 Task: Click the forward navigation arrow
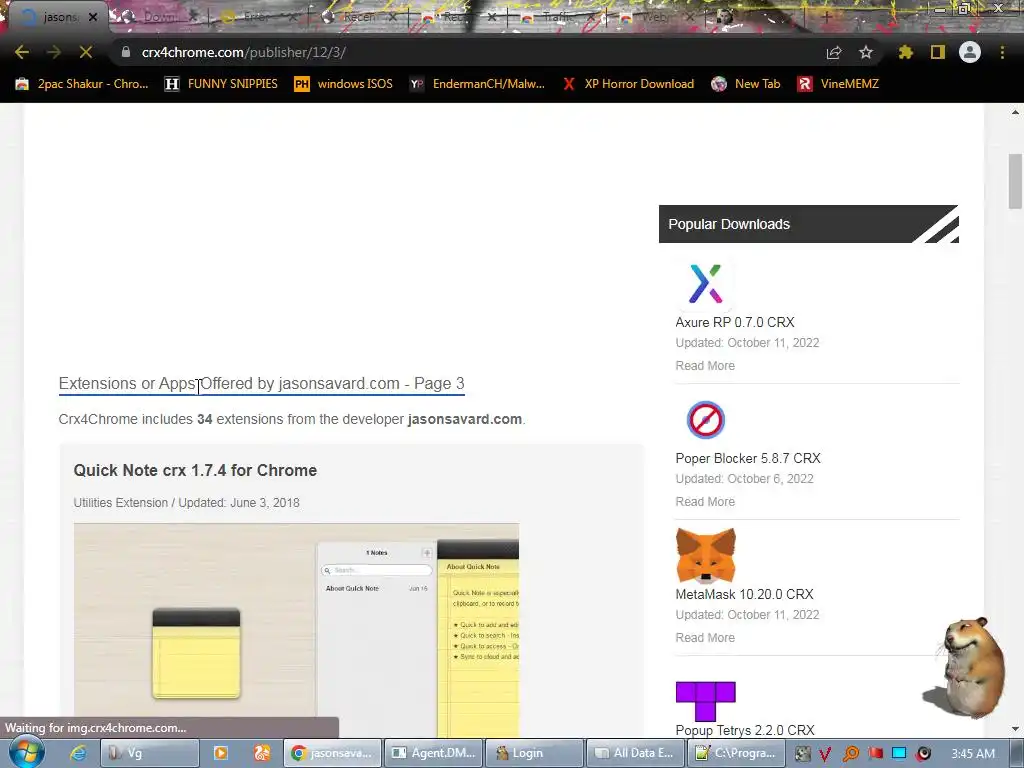[x=54, y=52]
